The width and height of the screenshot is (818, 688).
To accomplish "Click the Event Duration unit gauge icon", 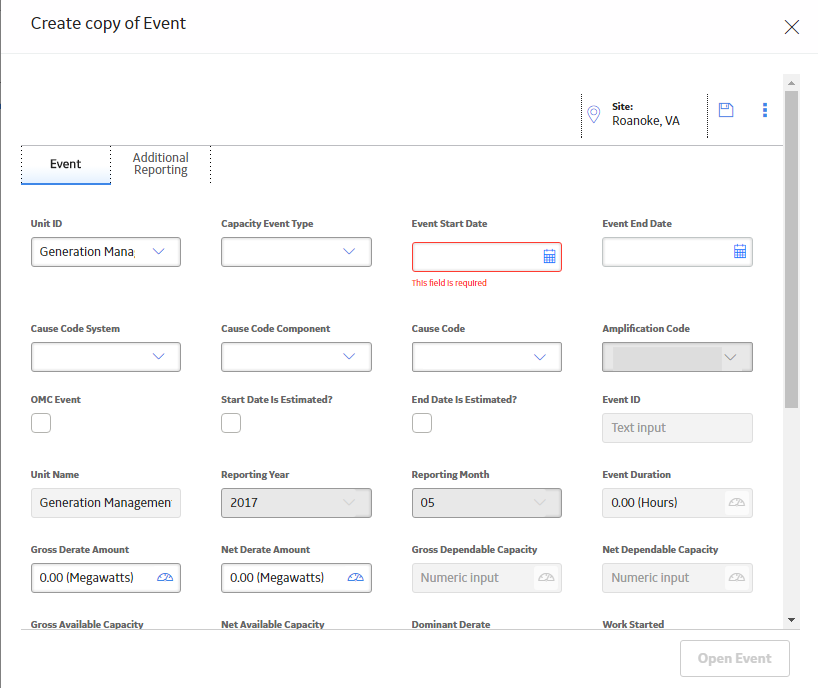I will coord(737,502).
